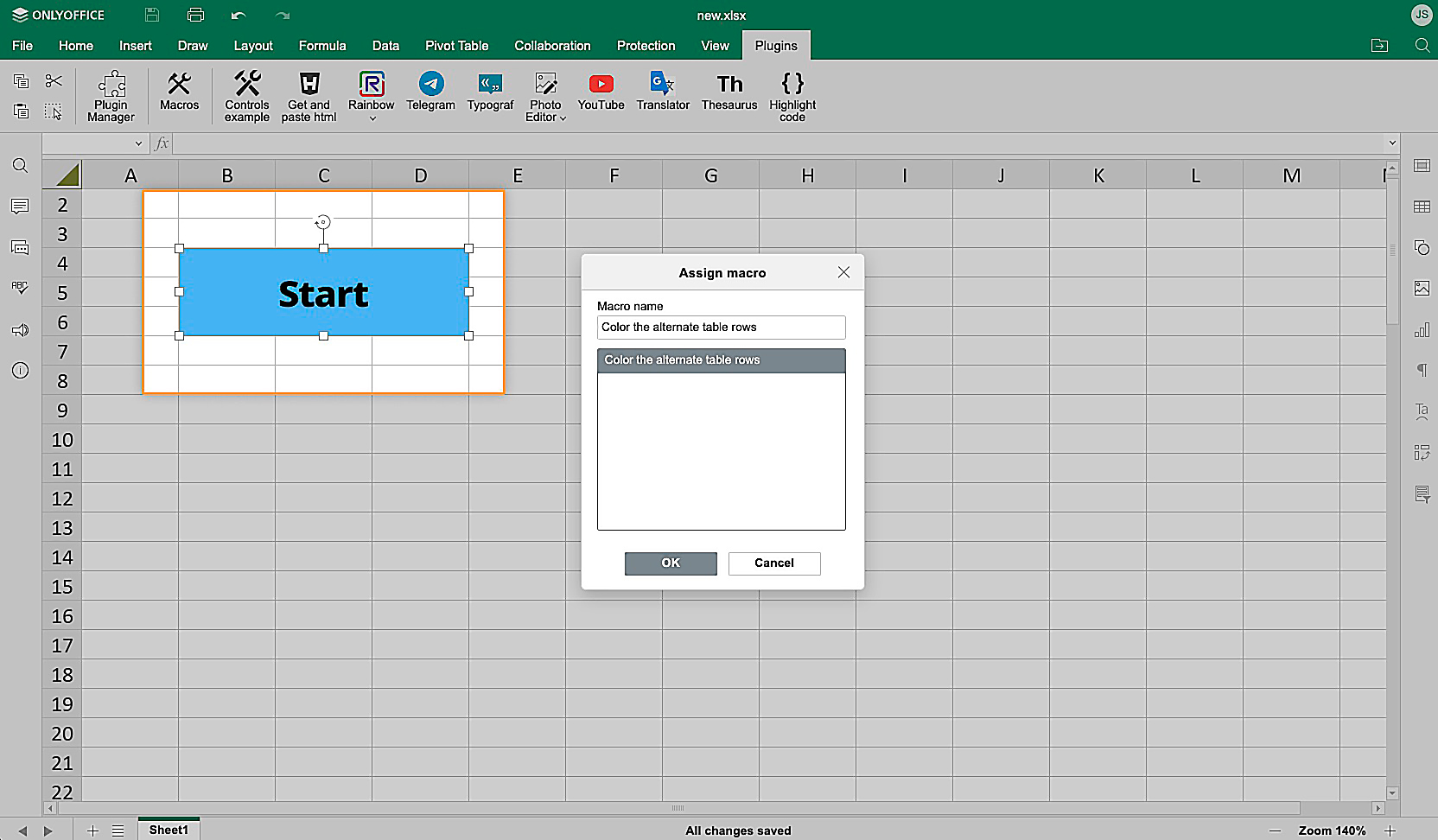The image size is (1438, 840).
Task: Select row 15 header
Action: click(62, 587)
